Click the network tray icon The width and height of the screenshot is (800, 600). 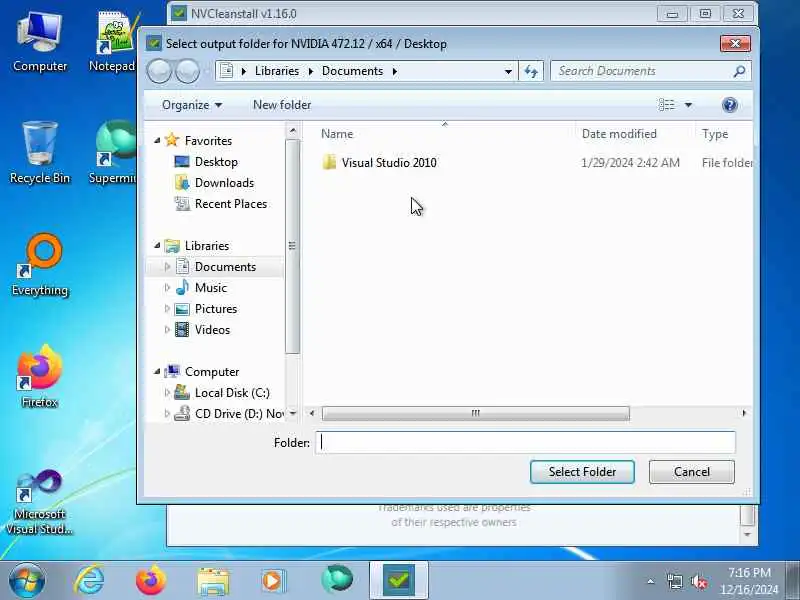tap(674, 581)
